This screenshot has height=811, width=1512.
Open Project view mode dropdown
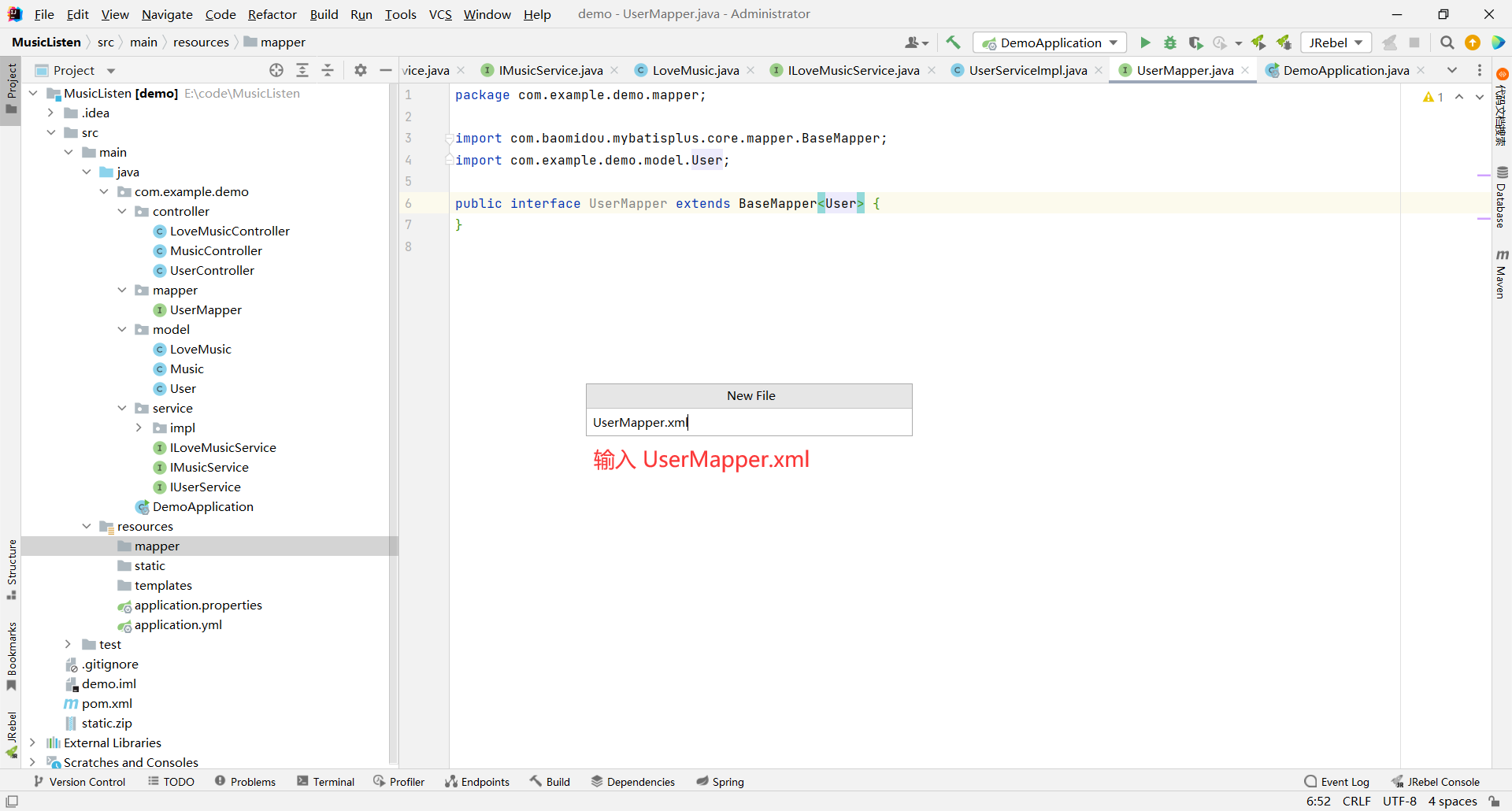click(111, 71)
